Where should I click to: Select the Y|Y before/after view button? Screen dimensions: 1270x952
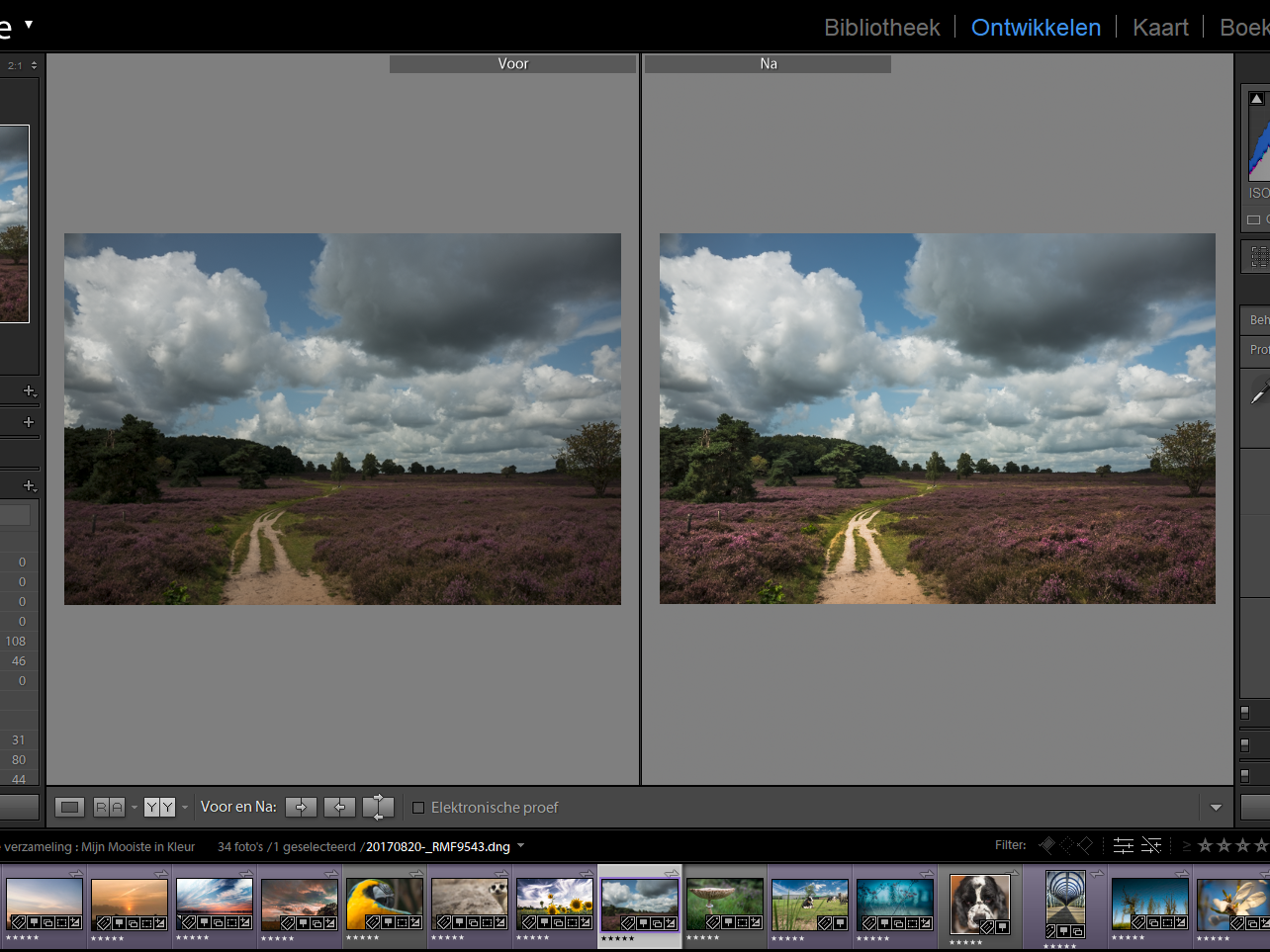pos(158,808)
